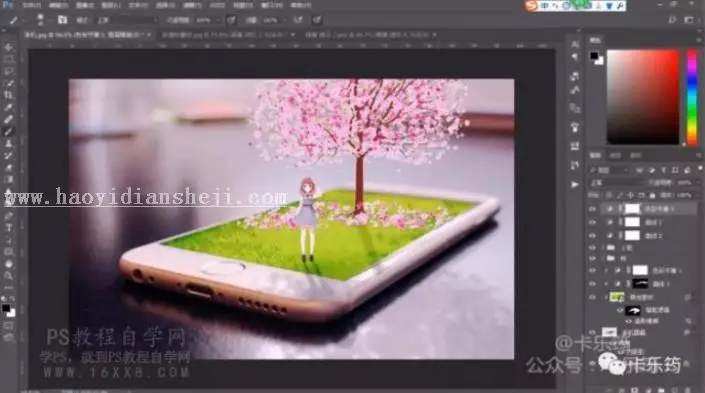Toggle smart filters visibility eye icon
This screenshot has width=705, height=393.
[x=620, y=310]
